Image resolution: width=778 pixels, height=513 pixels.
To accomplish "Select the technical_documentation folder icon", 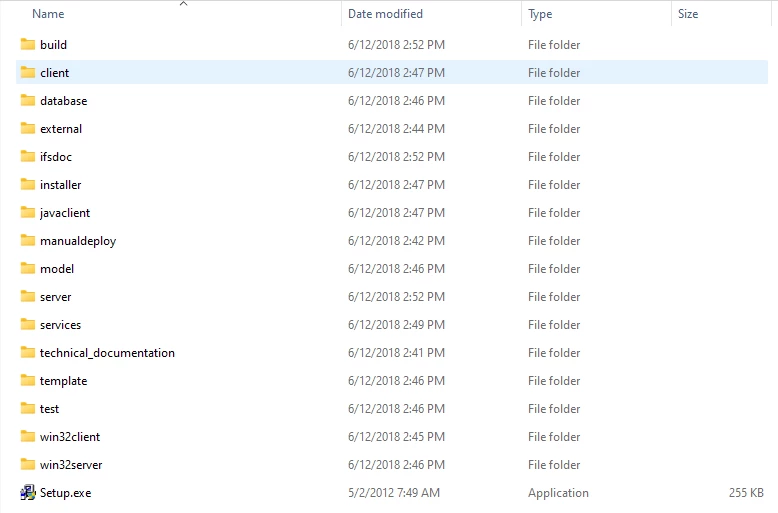I will click(x=28, y=353).
